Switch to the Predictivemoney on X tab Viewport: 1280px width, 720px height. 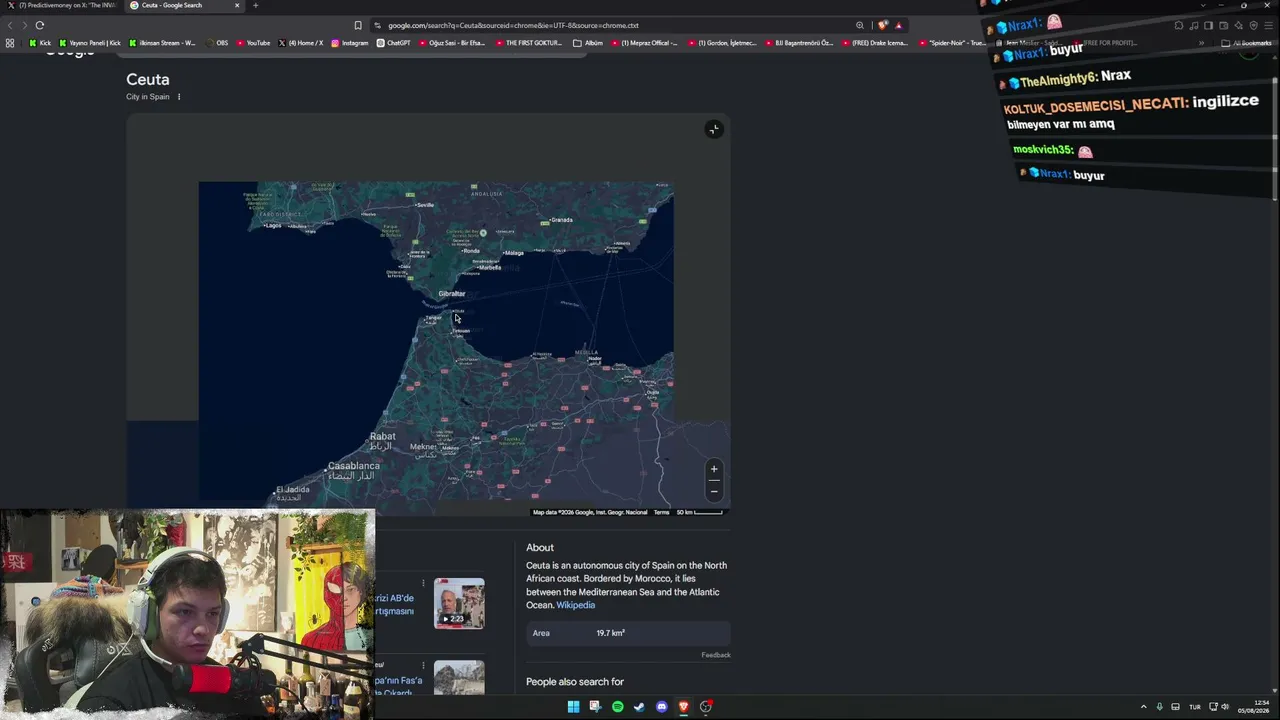(62, 5)
